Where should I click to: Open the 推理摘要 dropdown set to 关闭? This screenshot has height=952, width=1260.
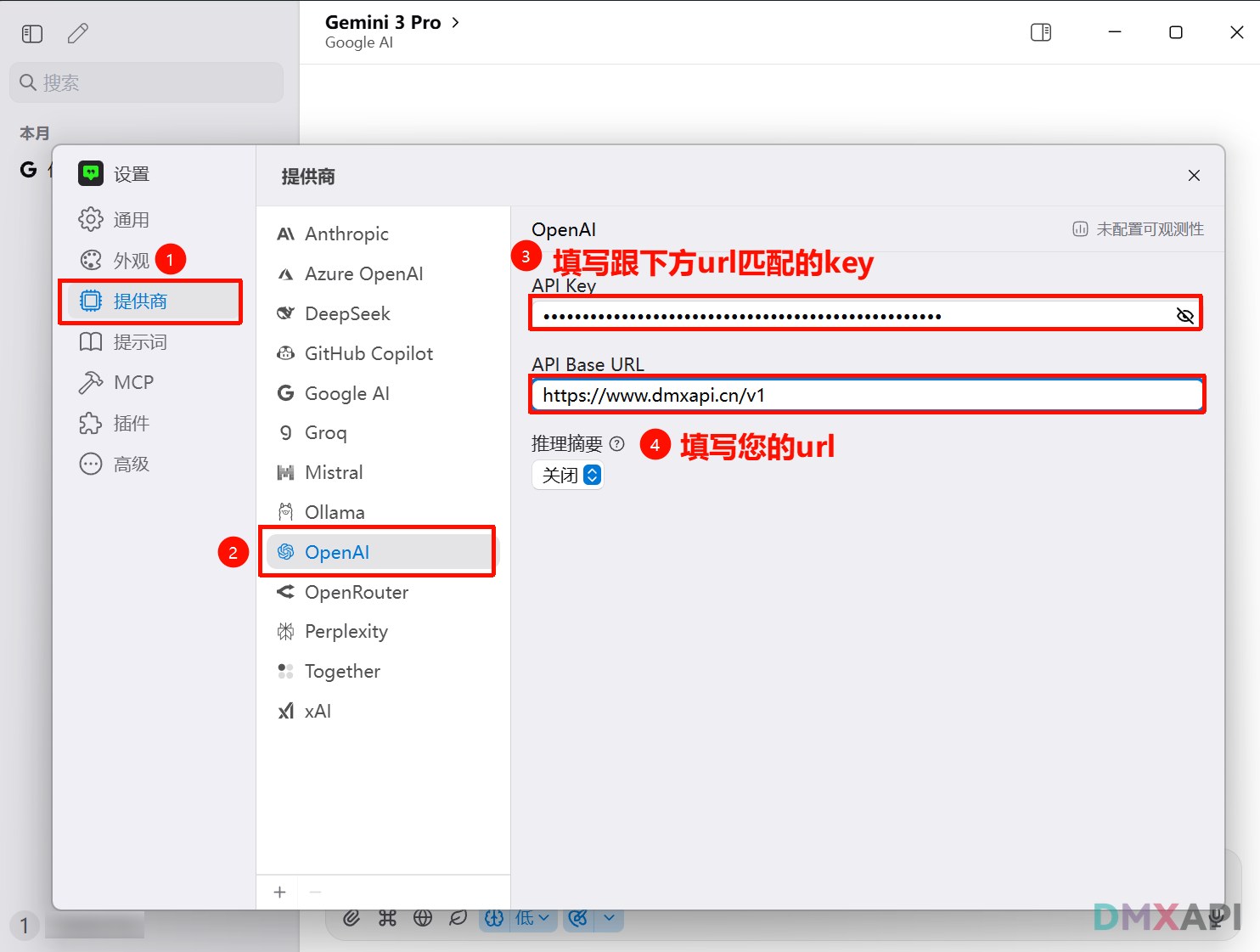tap(567, 475)
